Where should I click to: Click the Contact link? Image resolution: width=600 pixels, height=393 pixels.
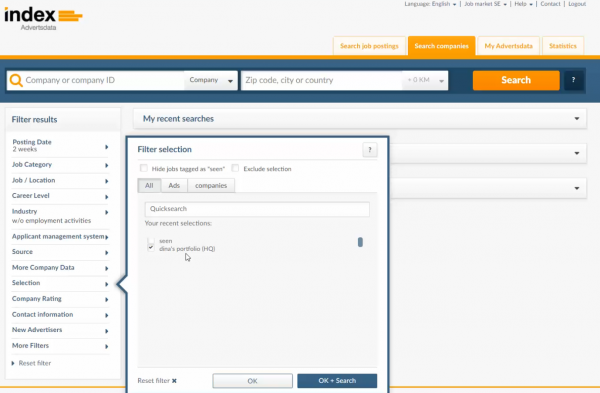[550, 4]
